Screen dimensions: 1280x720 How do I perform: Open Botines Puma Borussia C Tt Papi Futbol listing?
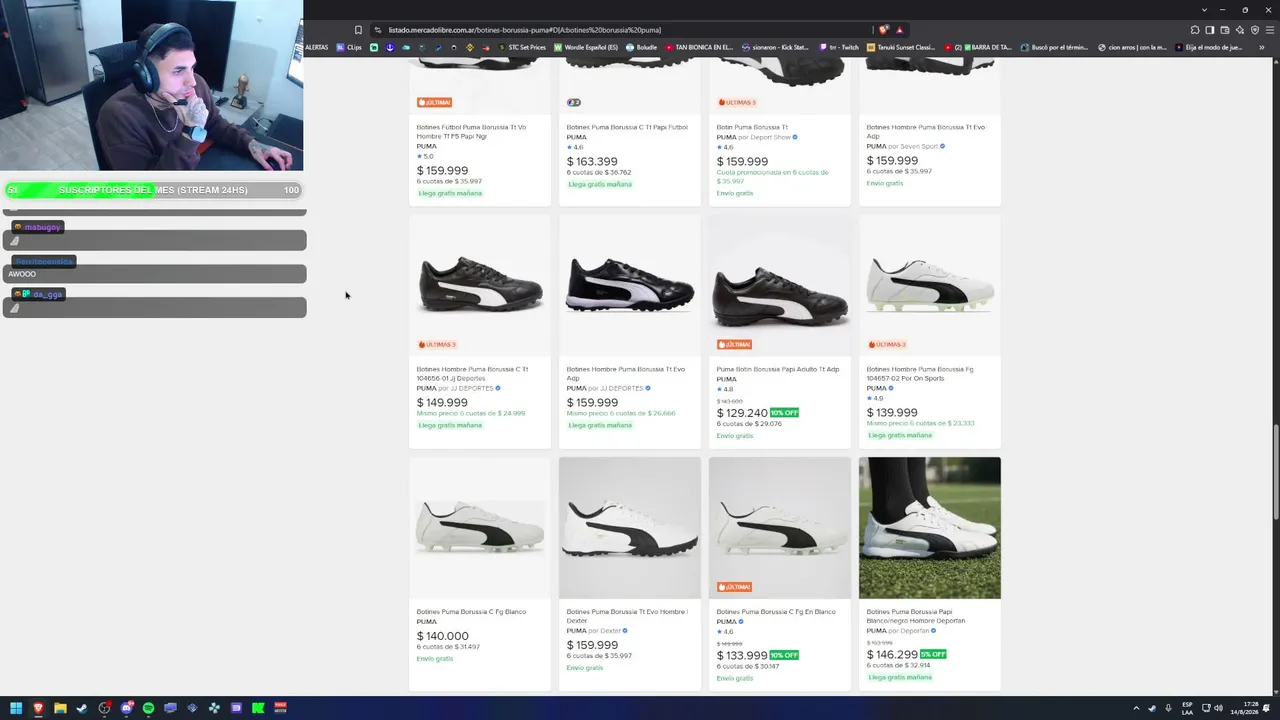[x=627, y=127]
